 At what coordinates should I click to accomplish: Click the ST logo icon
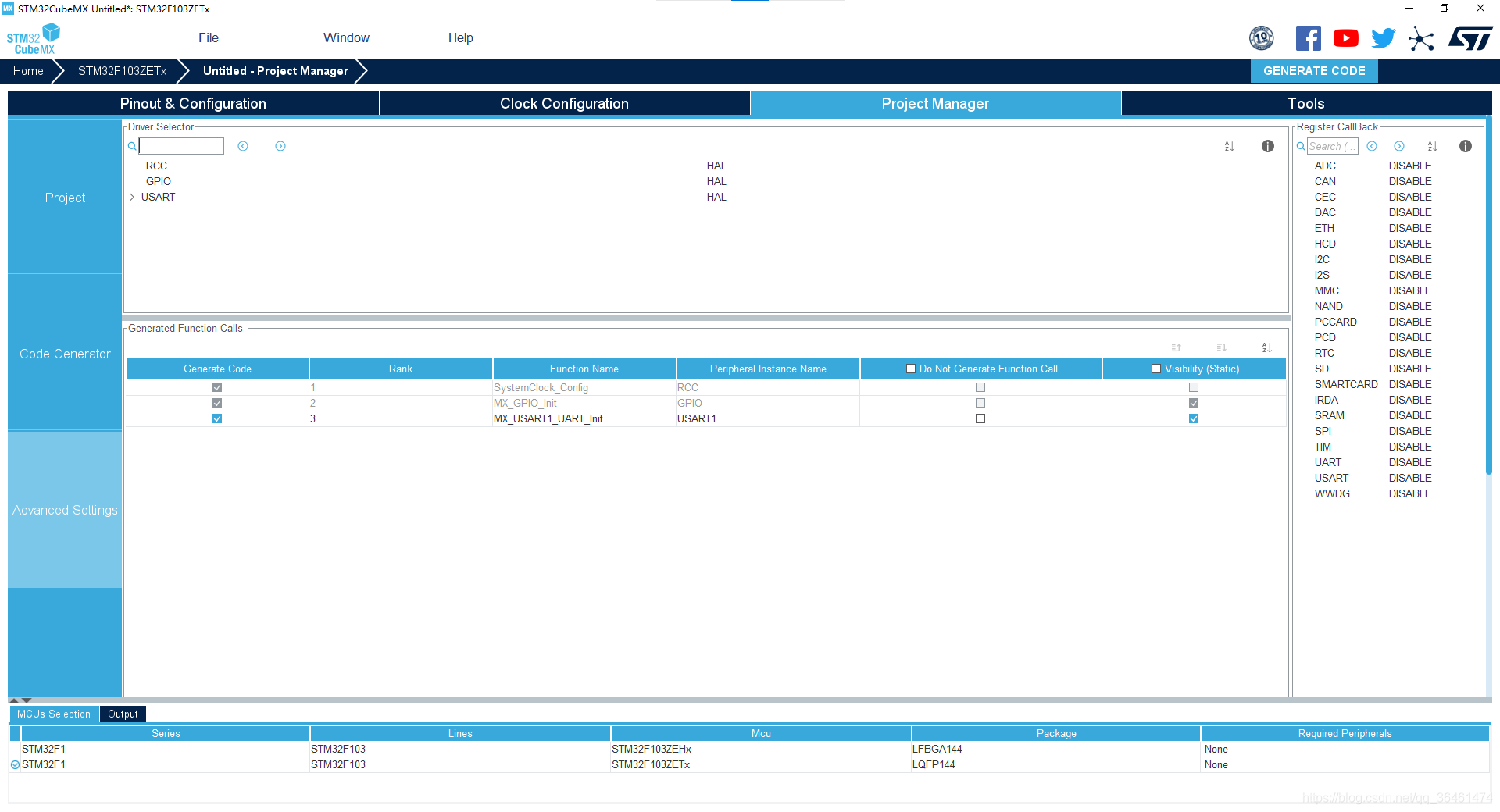[x=1470, y=37]
